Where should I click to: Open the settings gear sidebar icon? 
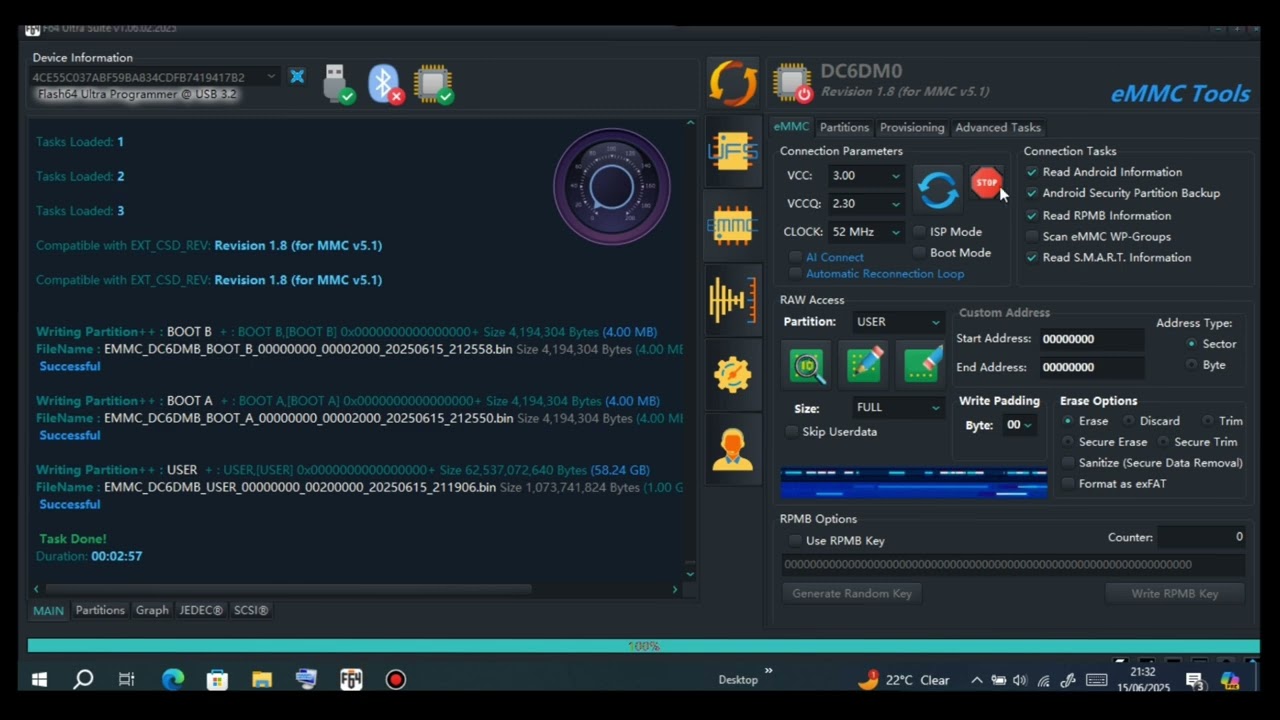click(733, 374)
